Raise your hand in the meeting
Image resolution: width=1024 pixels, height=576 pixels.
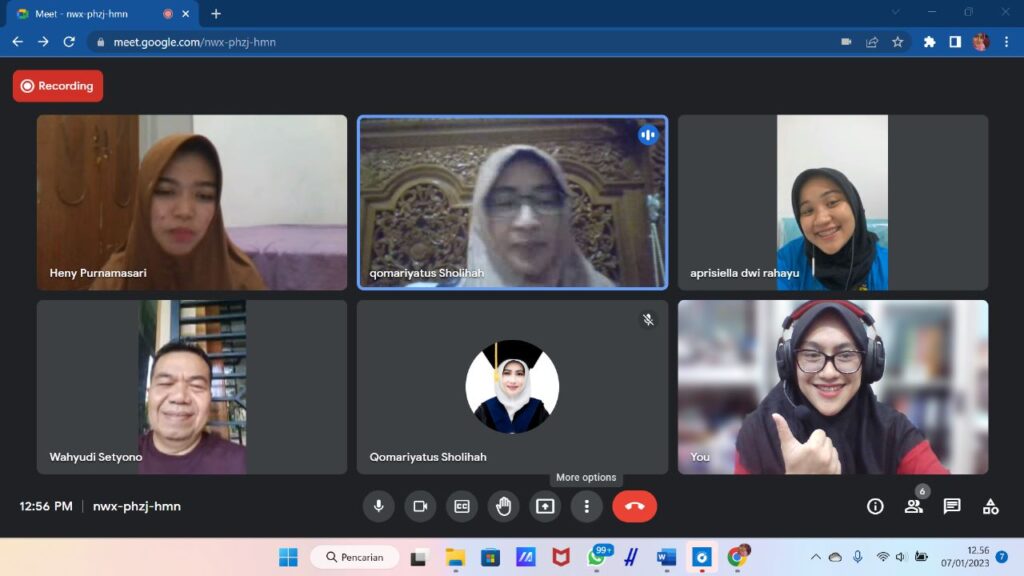(503, 506)
